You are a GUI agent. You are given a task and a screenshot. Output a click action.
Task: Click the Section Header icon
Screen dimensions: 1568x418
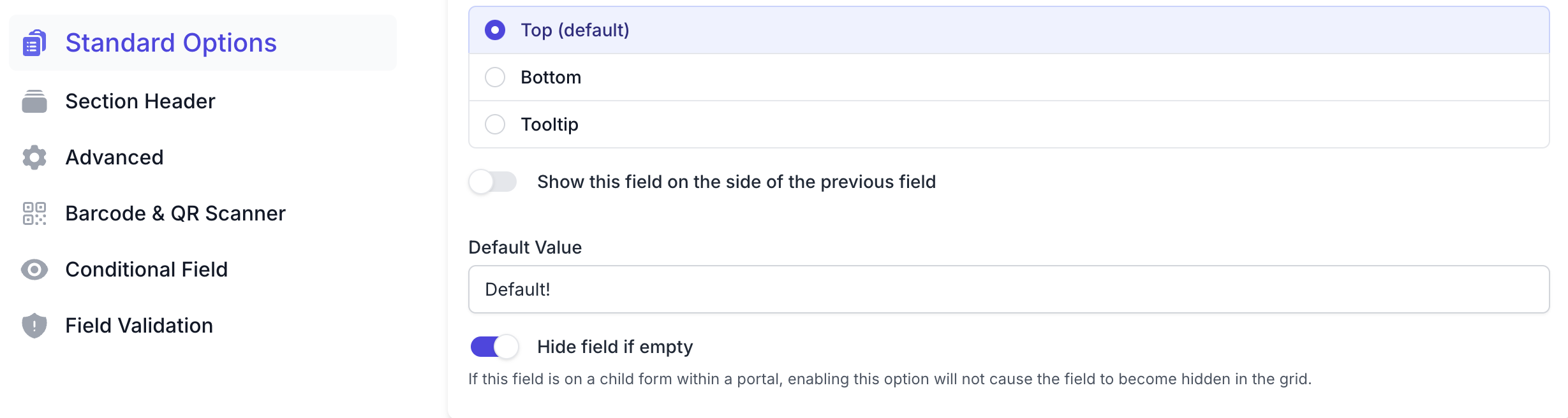pyautogui.click(x=34, y=101)
